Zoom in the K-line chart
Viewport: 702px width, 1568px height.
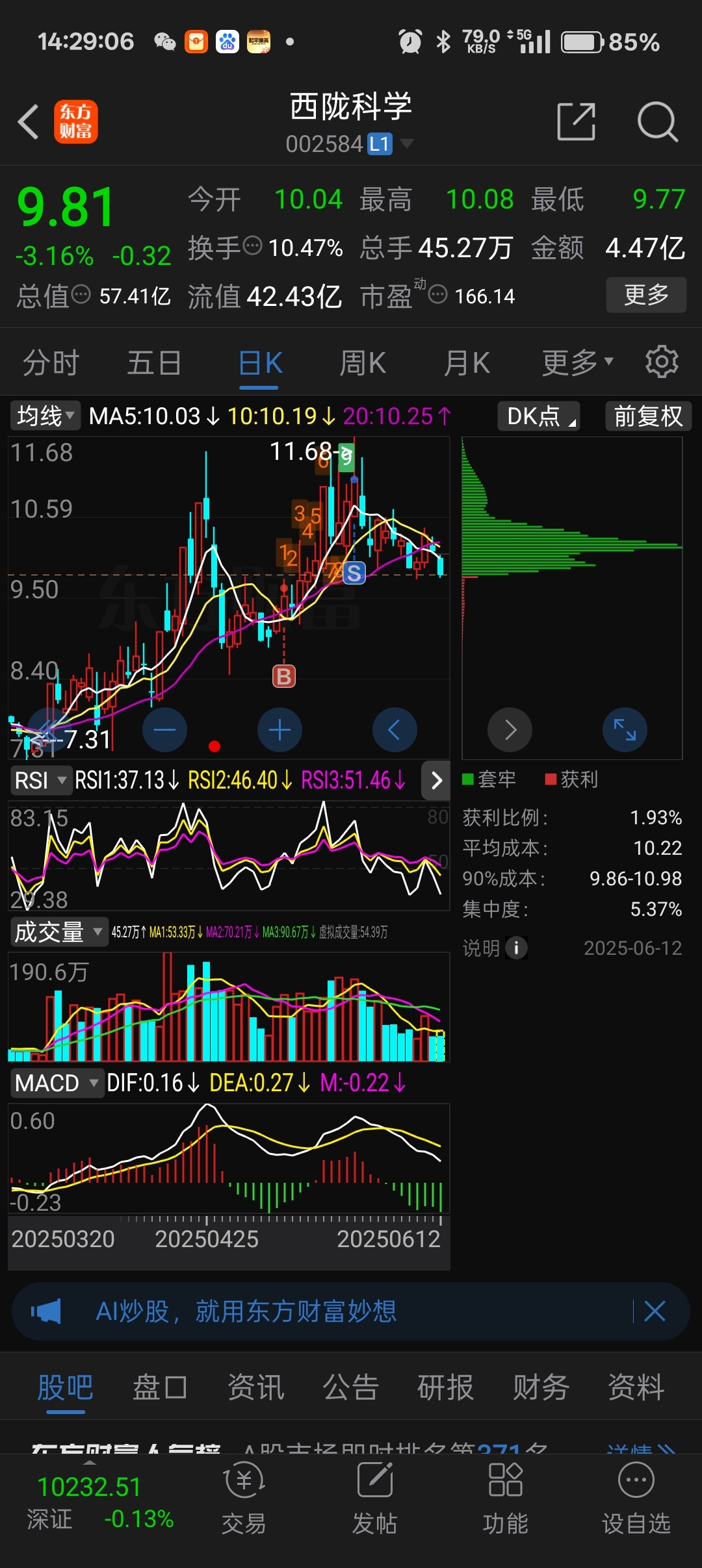[x=279, y=729]
